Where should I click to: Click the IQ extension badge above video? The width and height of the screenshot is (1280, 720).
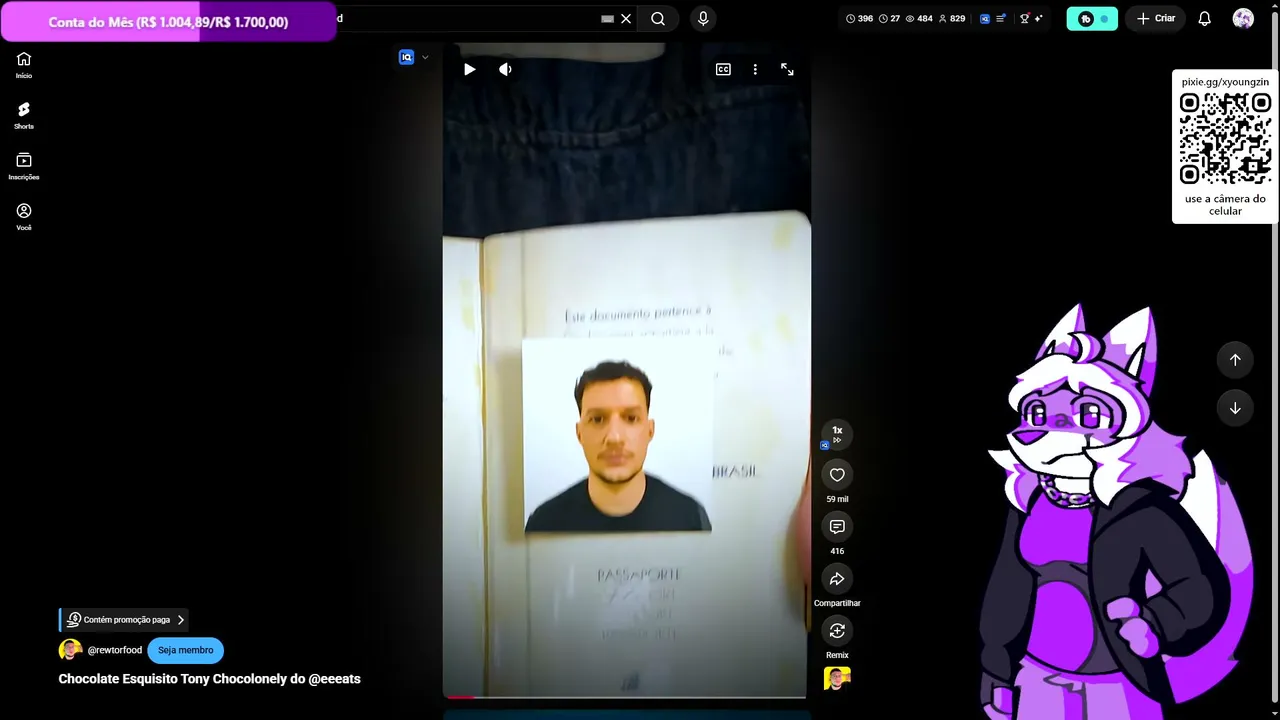click(x=406, y=57)
